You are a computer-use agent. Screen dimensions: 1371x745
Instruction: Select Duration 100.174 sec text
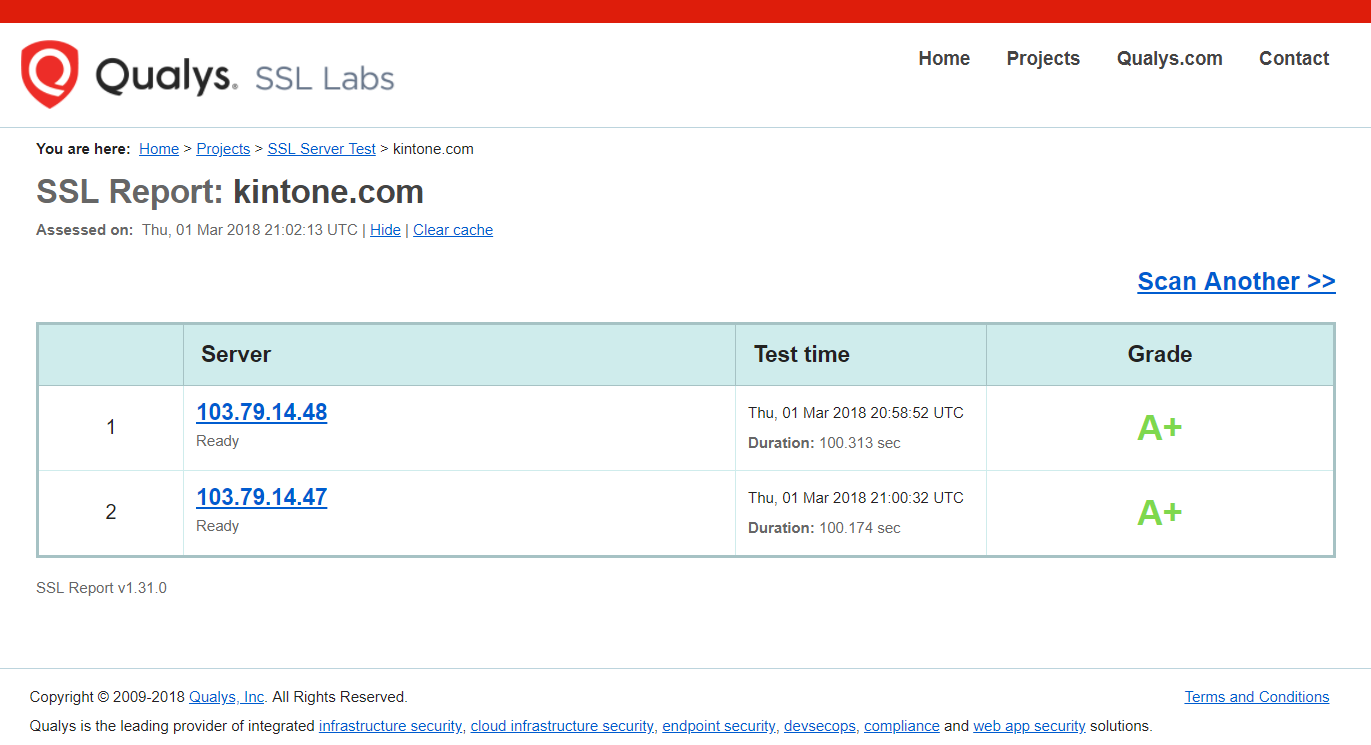coord(824,528)
